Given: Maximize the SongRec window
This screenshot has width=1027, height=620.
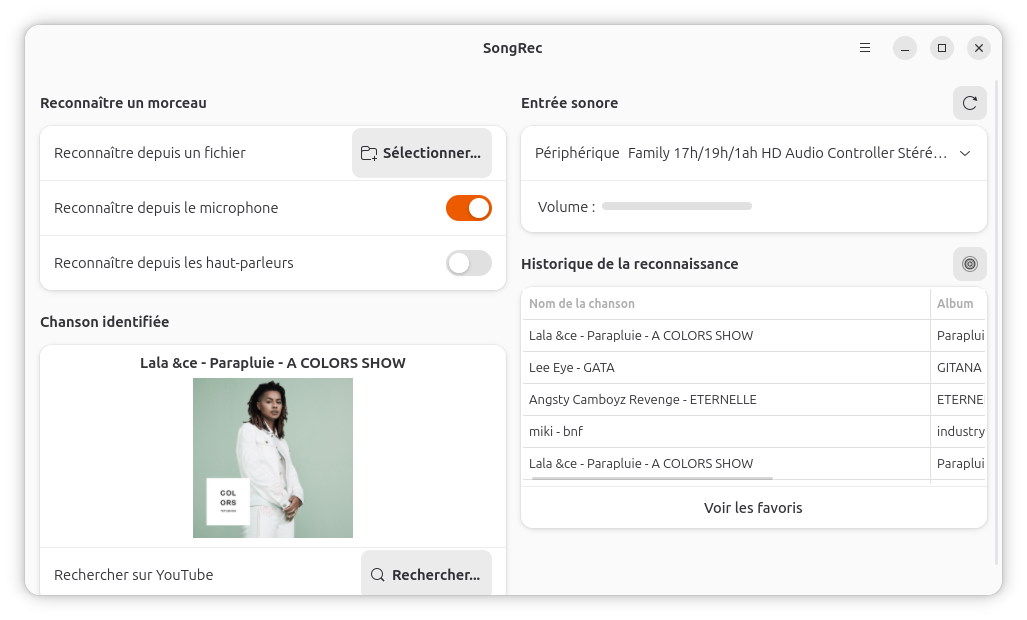Looking at the screenshot, I should tap(941, 48).
